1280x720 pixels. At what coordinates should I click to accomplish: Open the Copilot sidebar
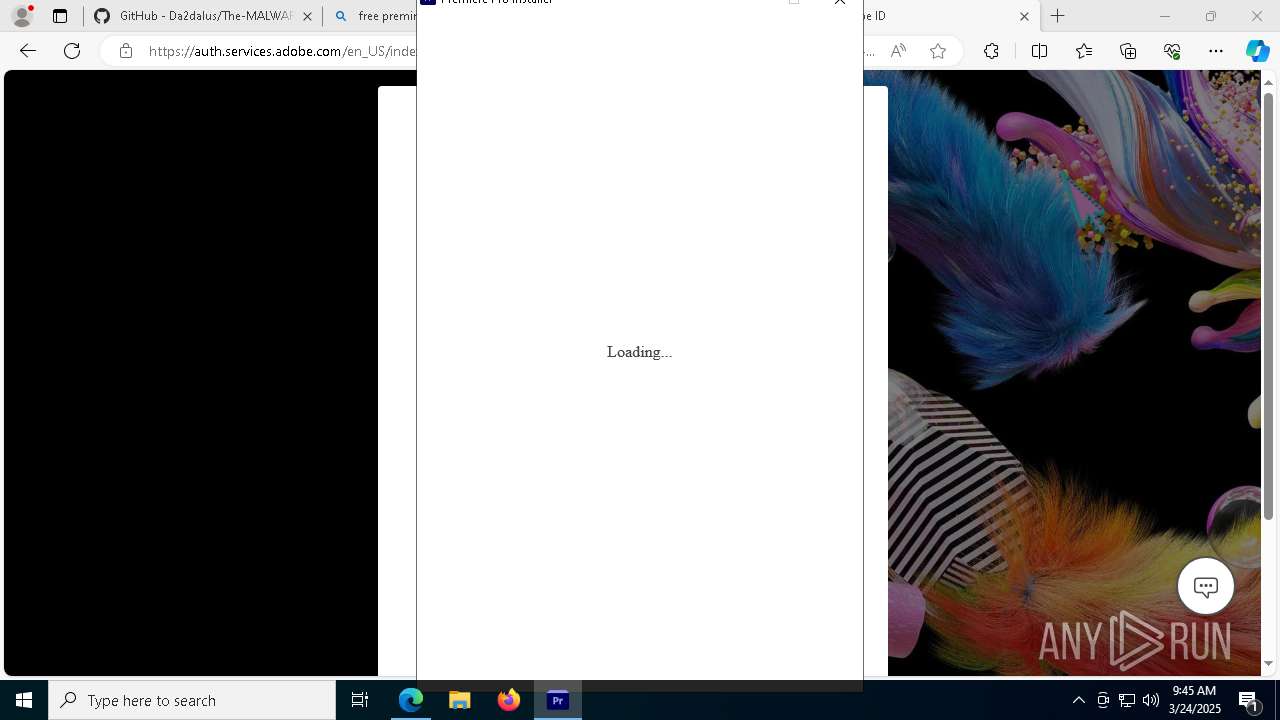click(1257, 51)
